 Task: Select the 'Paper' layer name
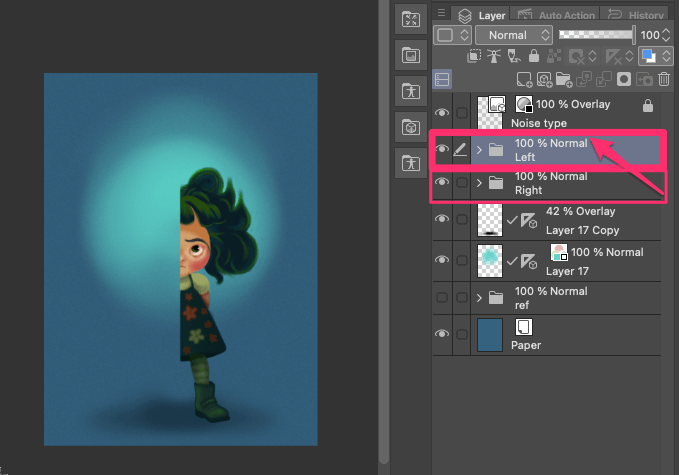[x=526, y=346]
